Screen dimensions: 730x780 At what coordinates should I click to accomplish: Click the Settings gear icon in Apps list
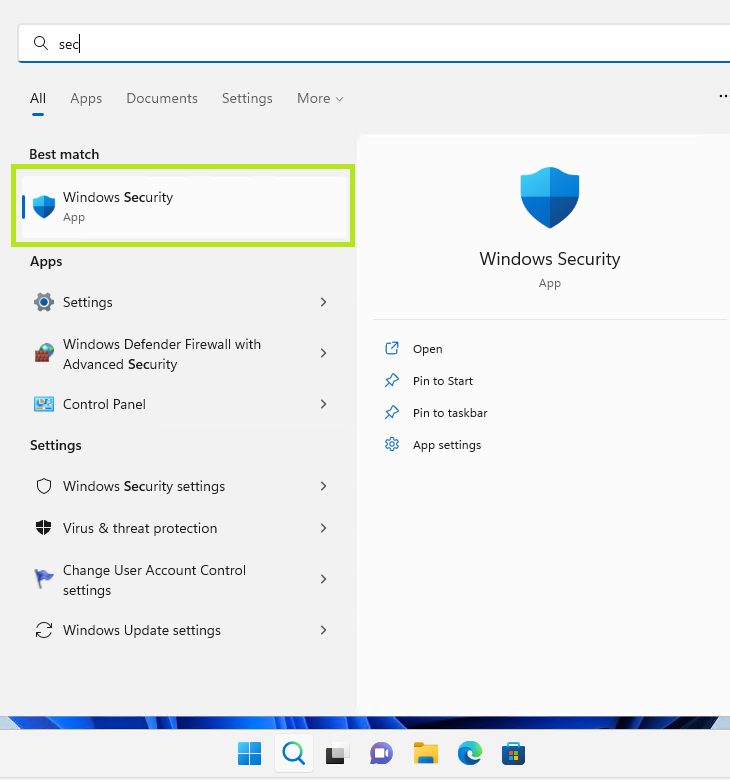click(x=44, y=302)
